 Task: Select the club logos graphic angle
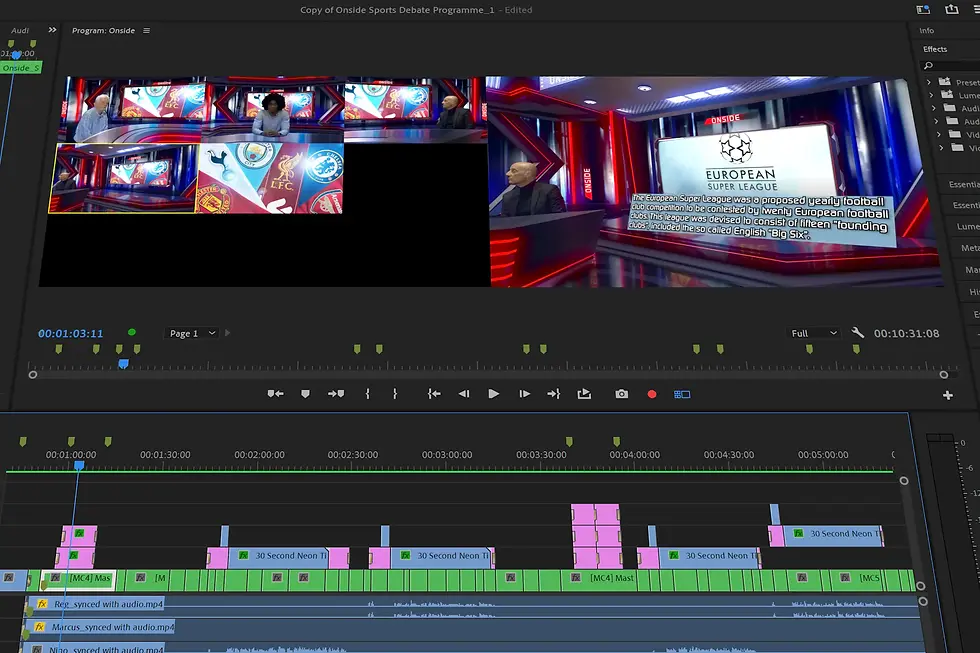pyautogui.click(x=271, y=179)
